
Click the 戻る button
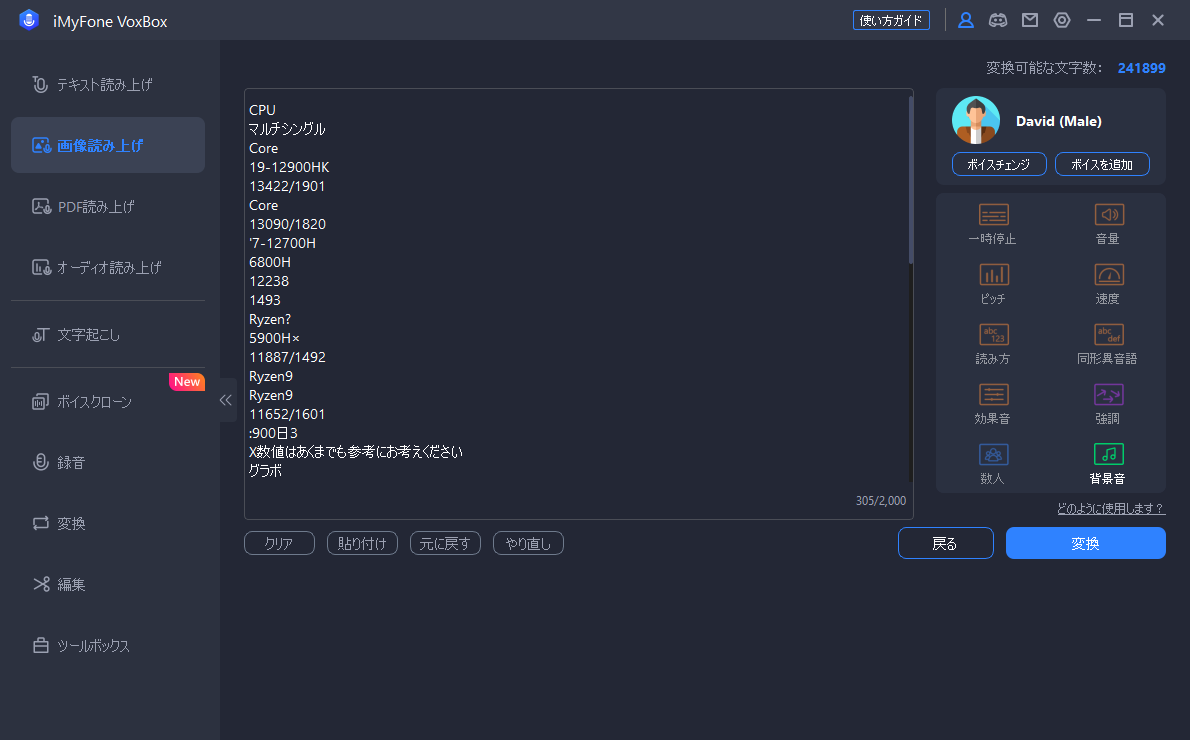[x=946, y=543]
